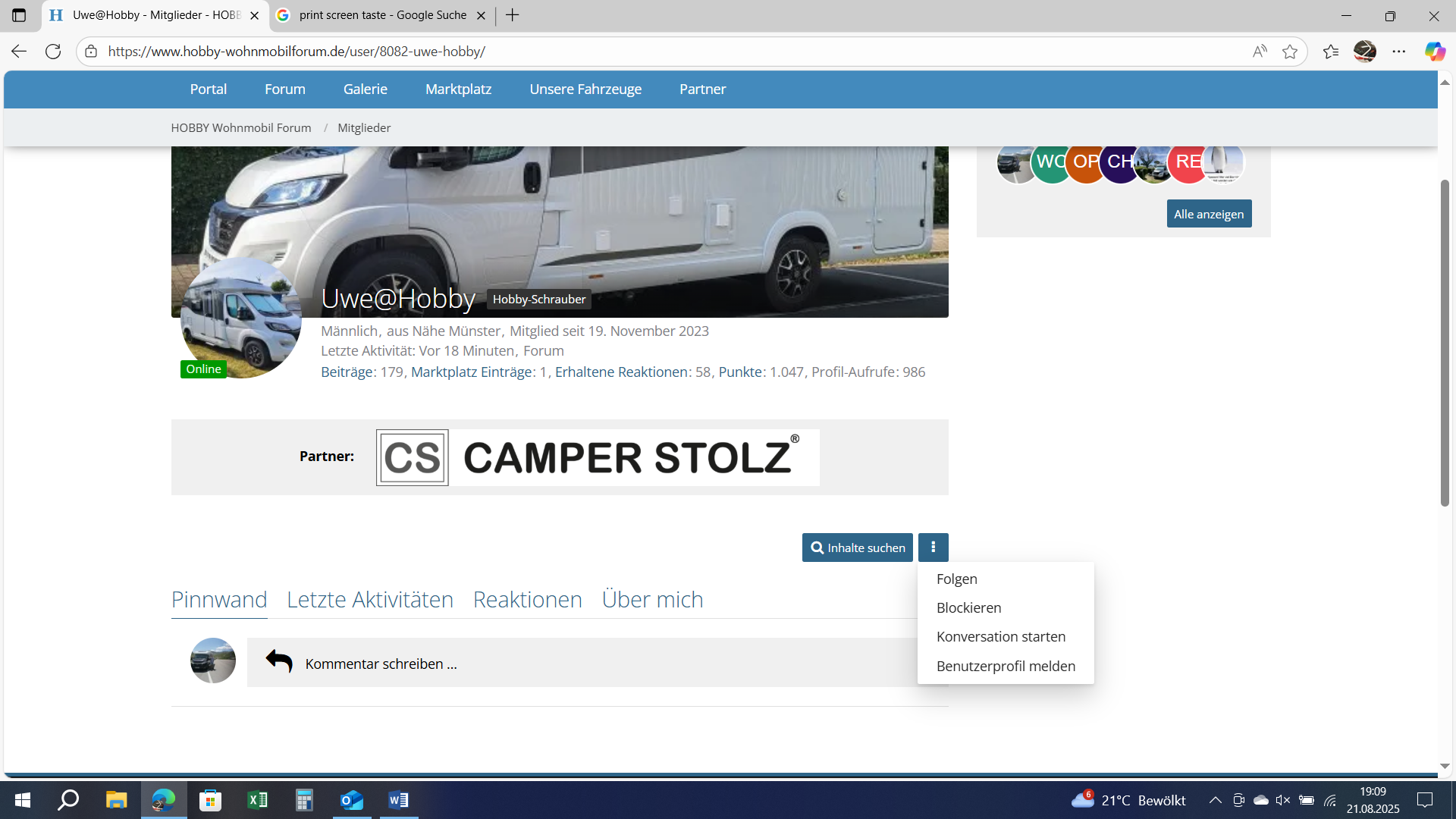Click the reply arrow icon beside comment box

tap(279, 662)
